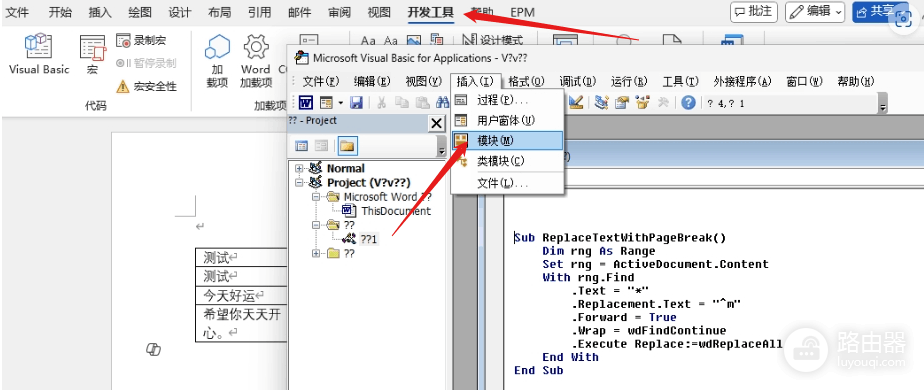Screen dimensions: 924x390
Task: Insert rich text content control (first Aa)
Action: 368,41
